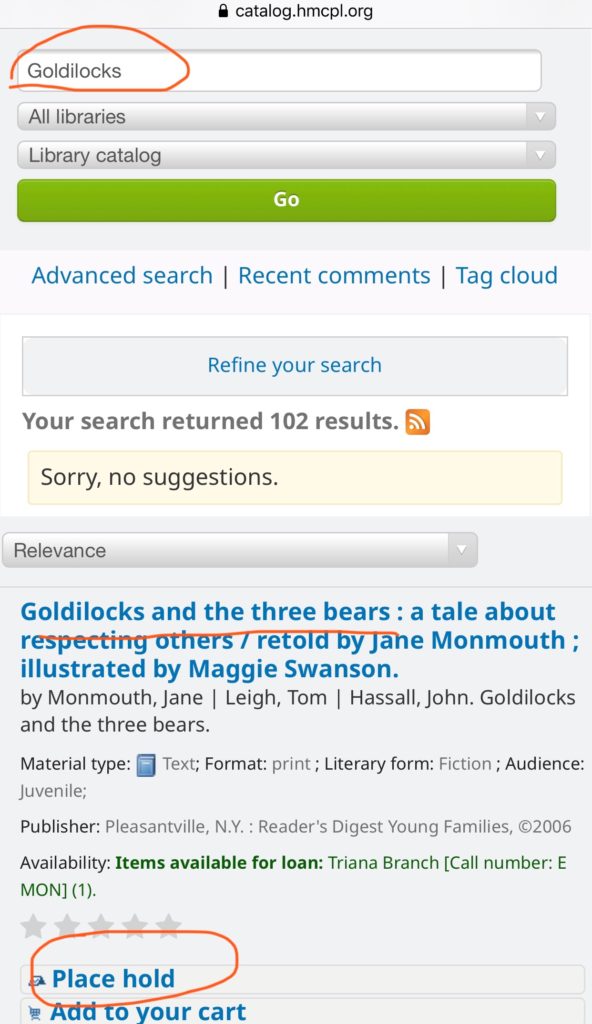Image resolution: width=592 pixels, height=1024 pixels.
Task: Expand Refine your search
Action: [295, 366]
